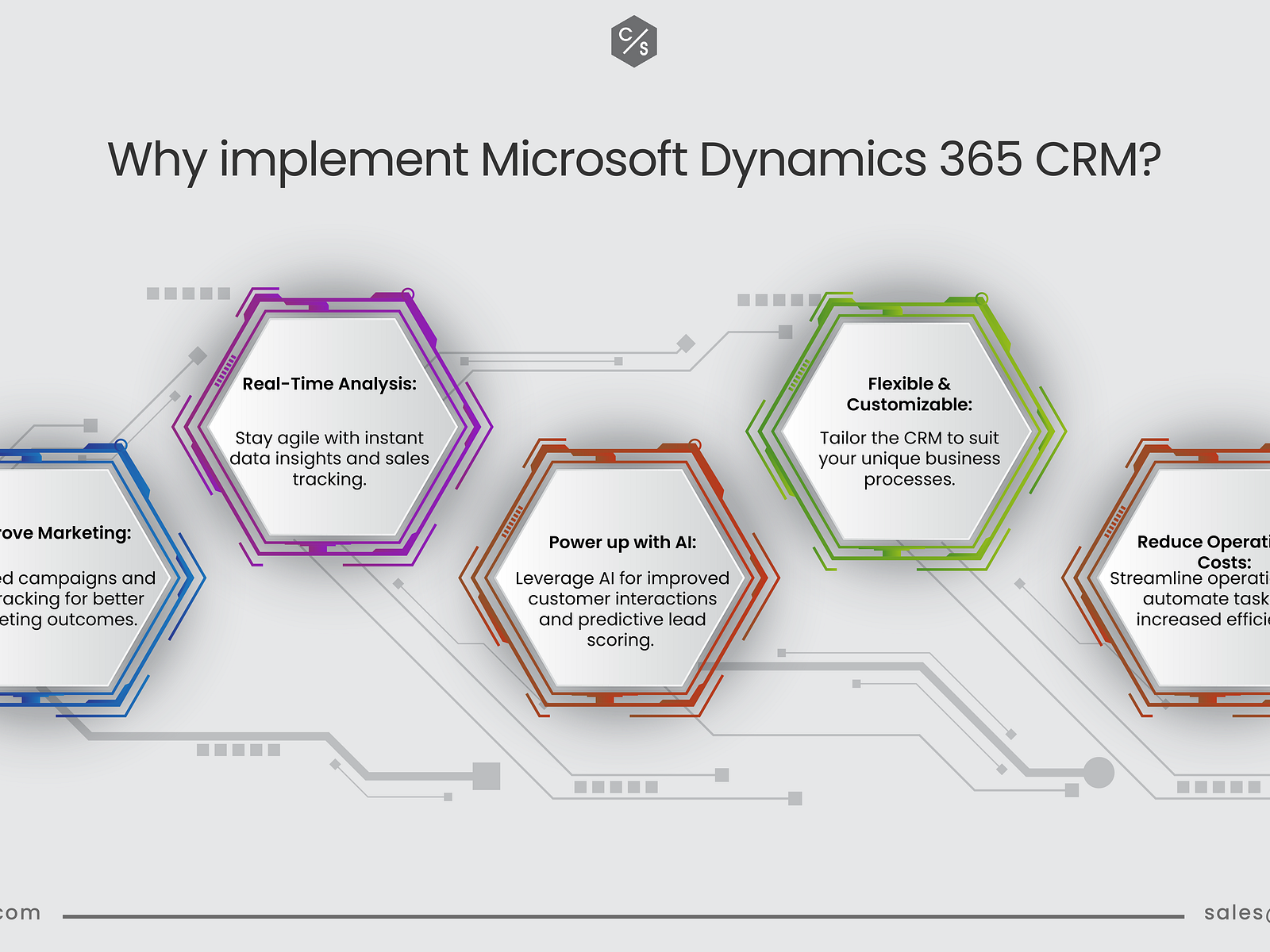
Task: Click 'Tailor the CRM to suit' description
Action: pyautogui.click(x=910, y=459)
